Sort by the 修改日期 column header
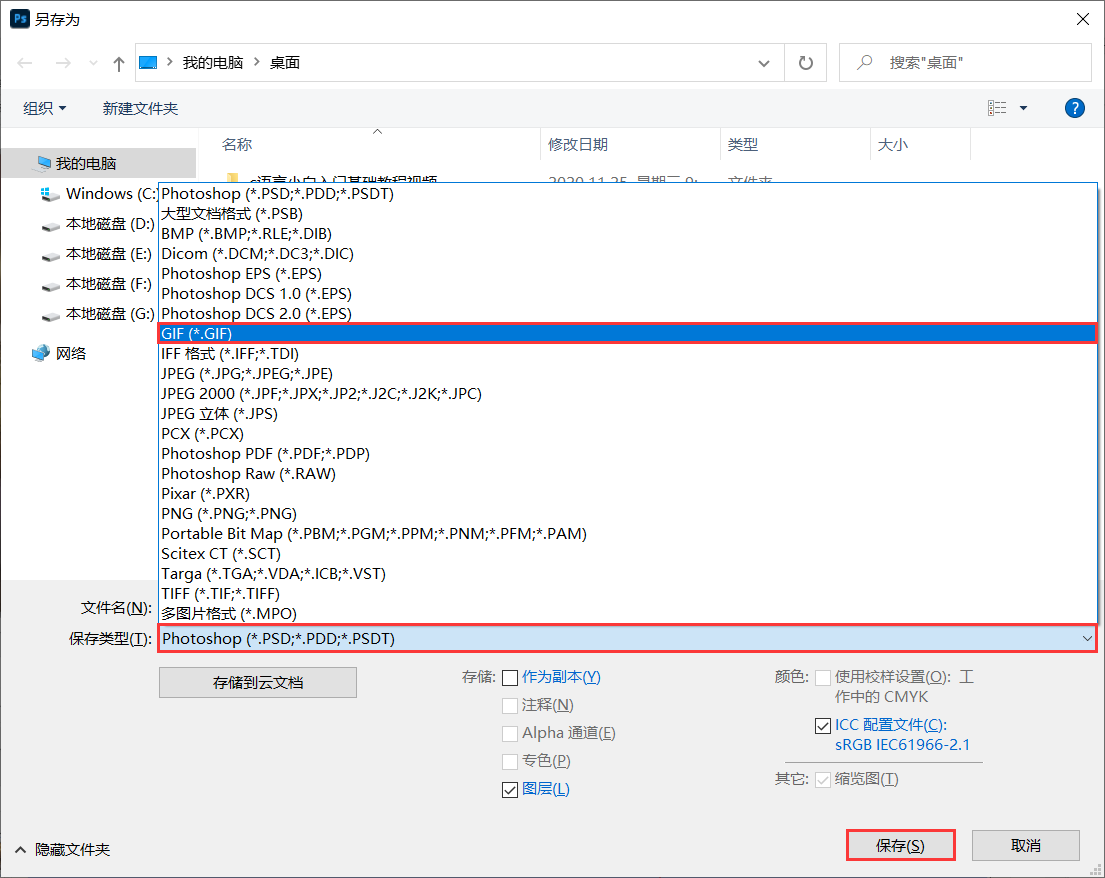 coord(578,144)
